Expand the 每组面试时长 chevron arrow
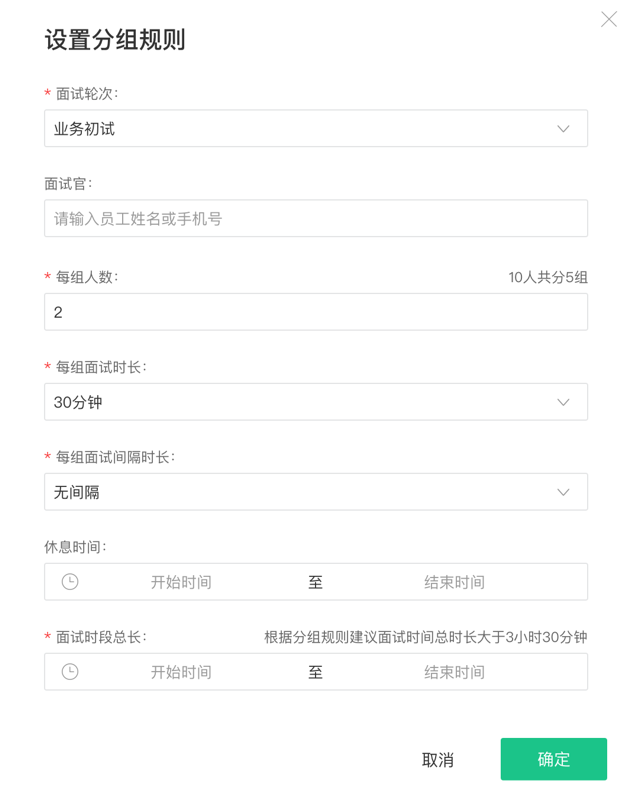The image size is (632, 795). 563,402
